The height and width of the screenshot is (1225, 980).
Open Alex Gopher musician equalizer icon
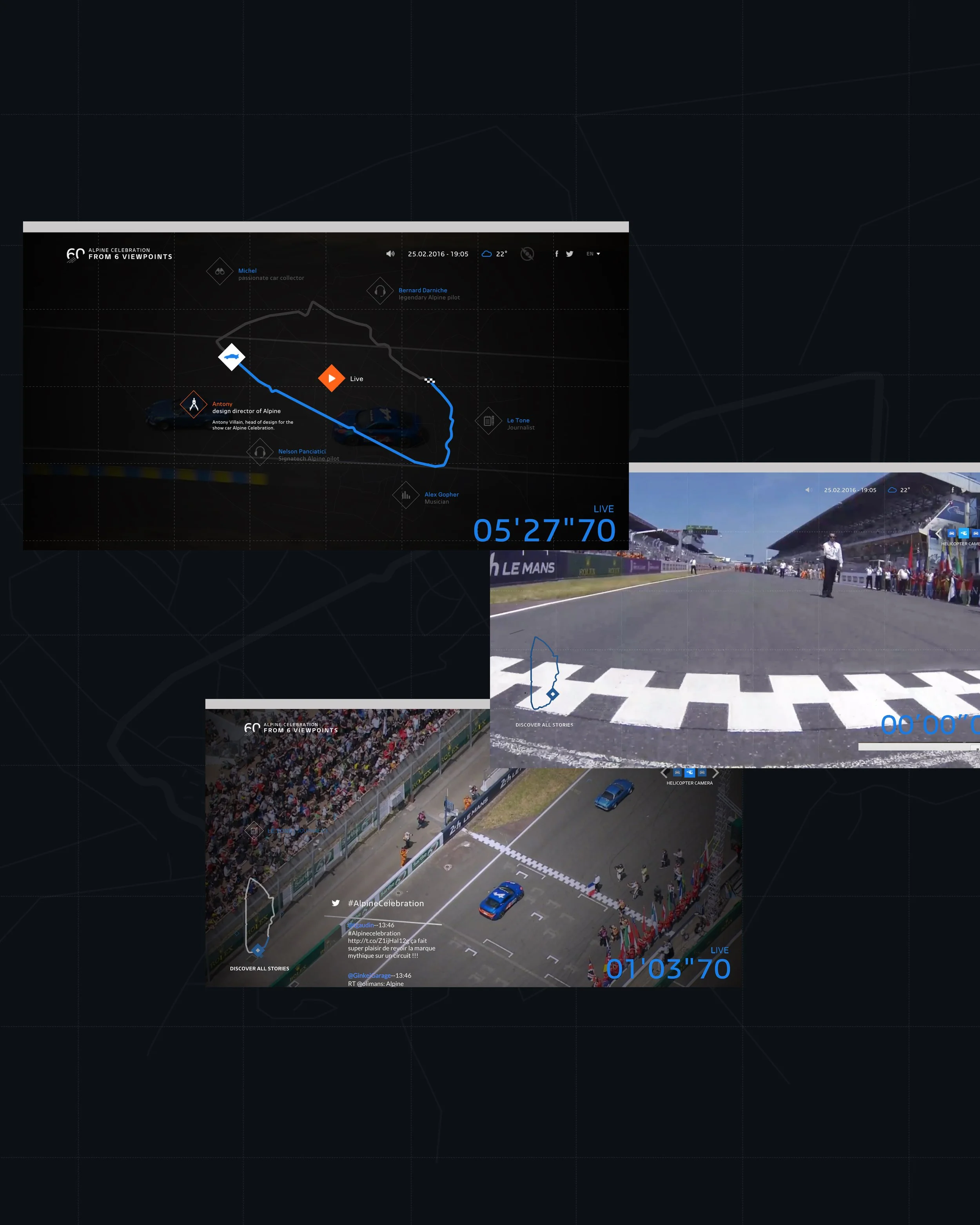[406, 495]
